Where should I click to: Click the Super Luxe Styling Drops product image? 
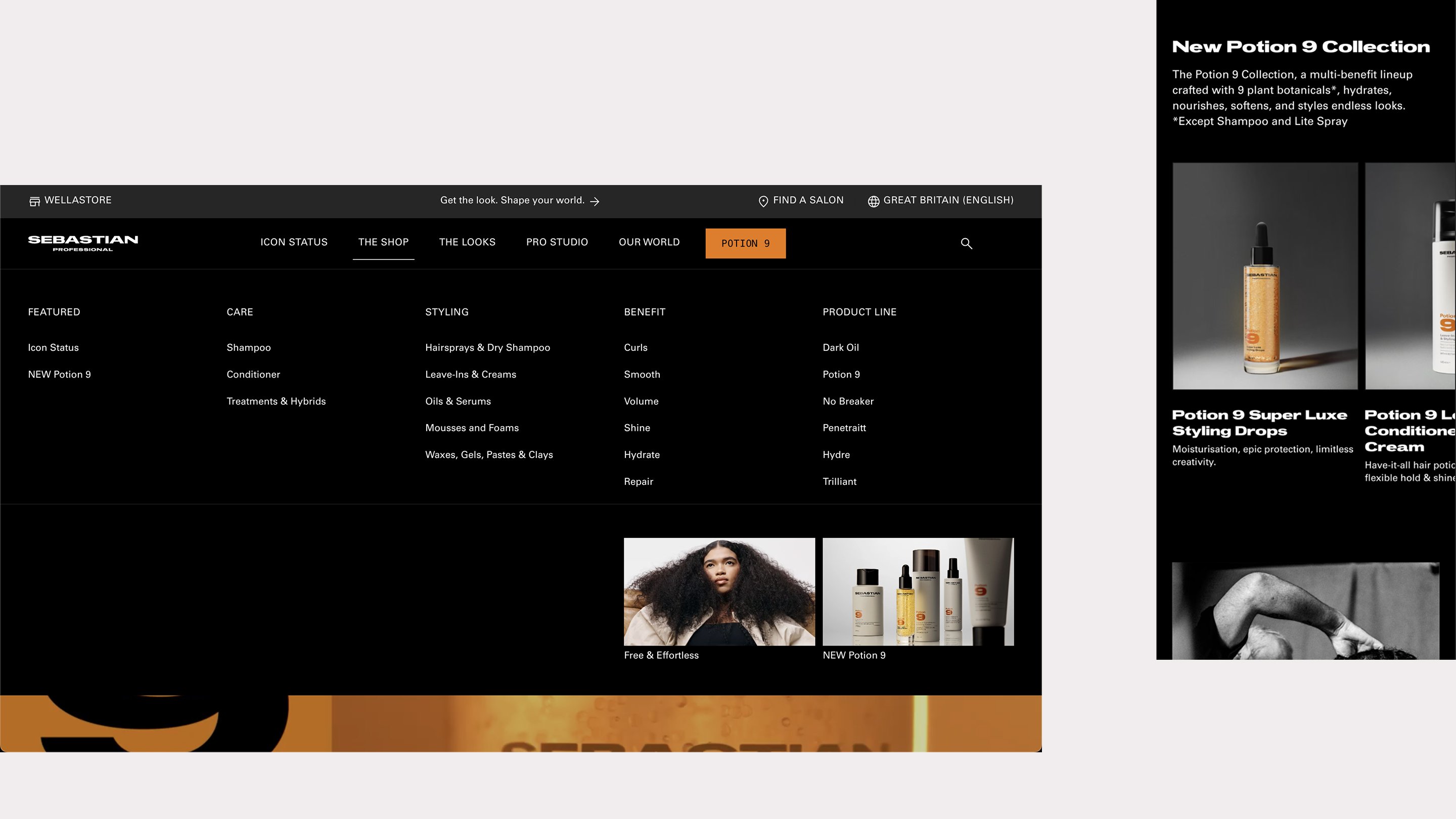1265,276
